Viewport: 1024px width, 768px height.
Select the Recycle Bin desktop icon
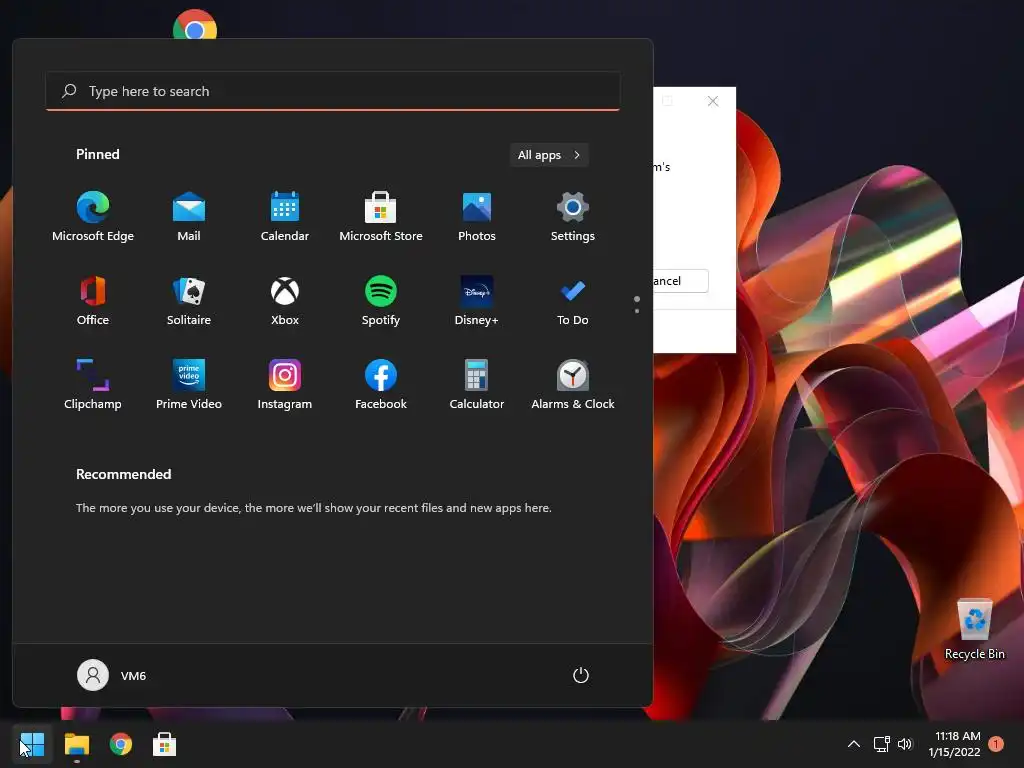click(974, 629)
